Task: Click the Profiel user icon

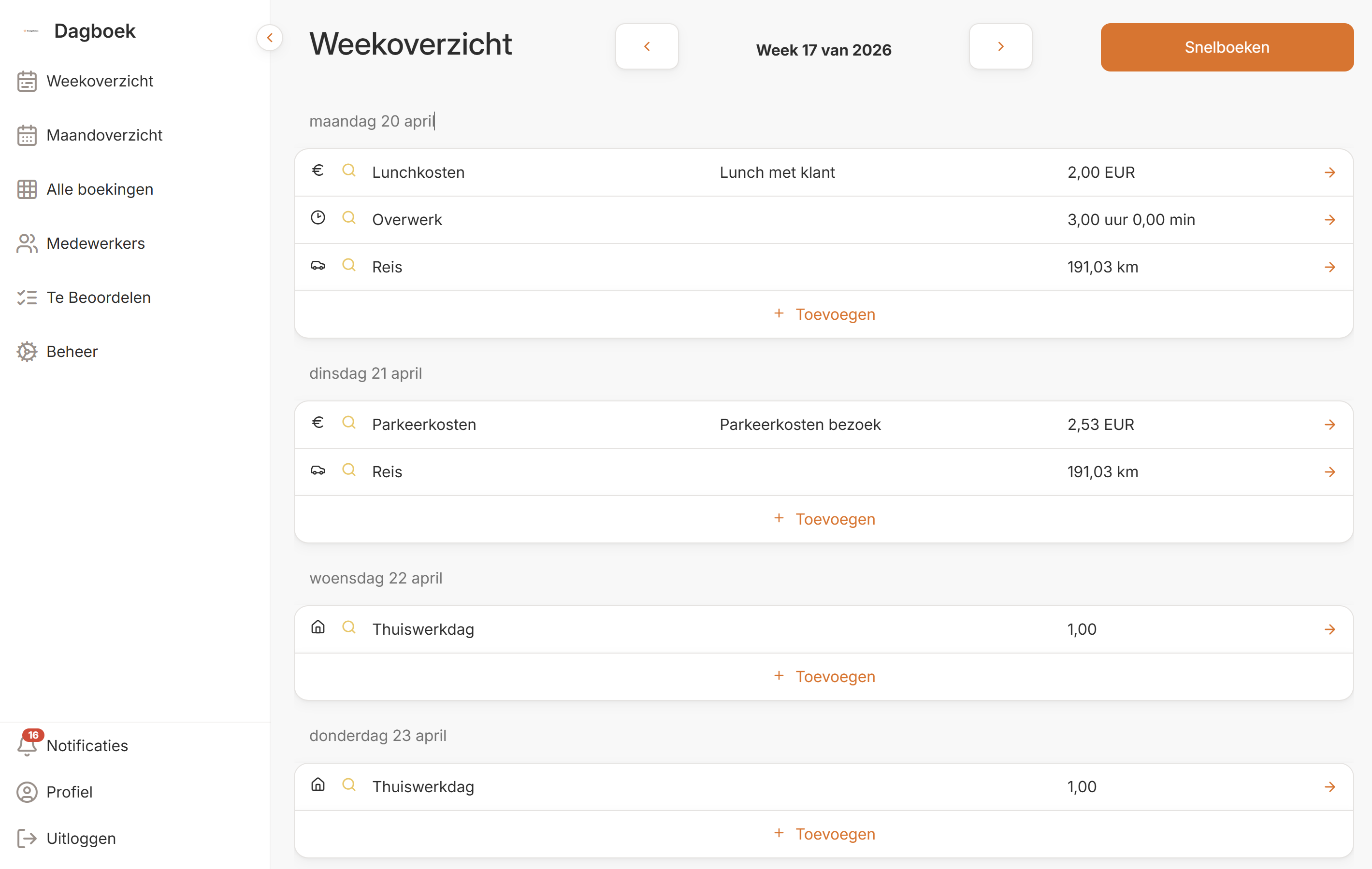Action: 27,792
